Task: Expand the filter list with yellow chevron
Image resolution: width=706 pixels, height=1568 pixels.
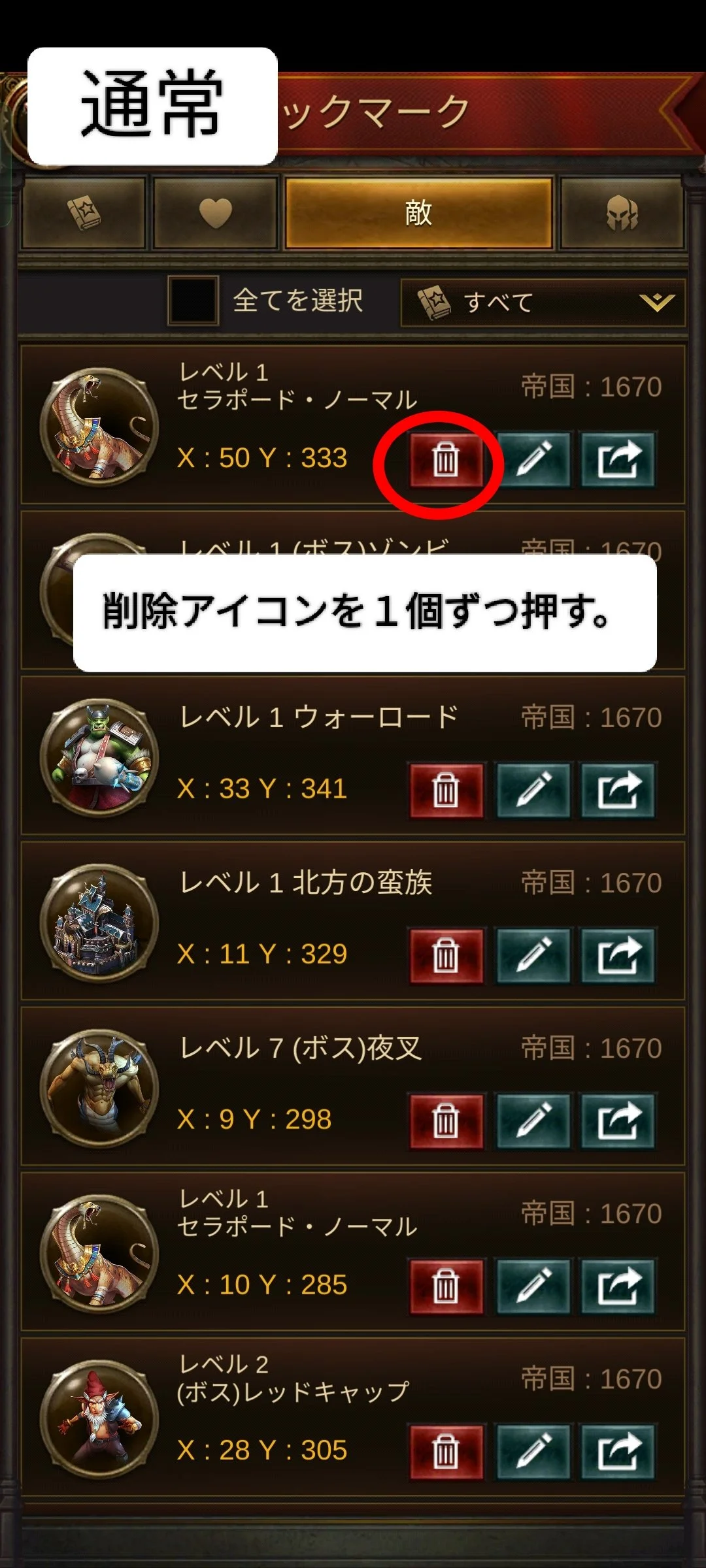Action: pos(656,302)
